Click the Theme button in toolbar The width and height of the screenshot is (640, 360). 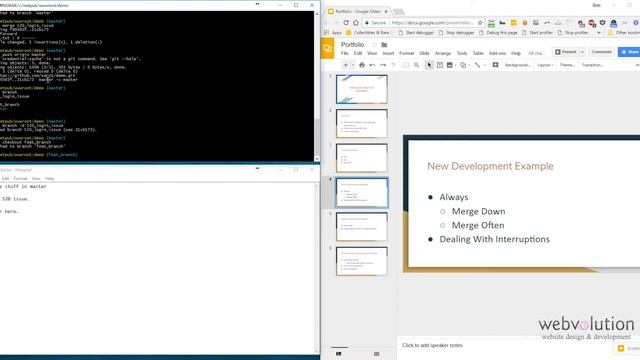567,65
